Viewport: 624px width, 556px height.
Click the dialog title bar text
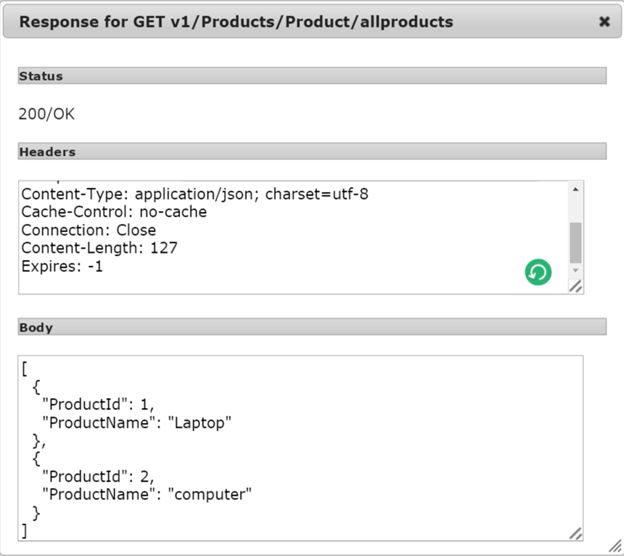(236, 21)
